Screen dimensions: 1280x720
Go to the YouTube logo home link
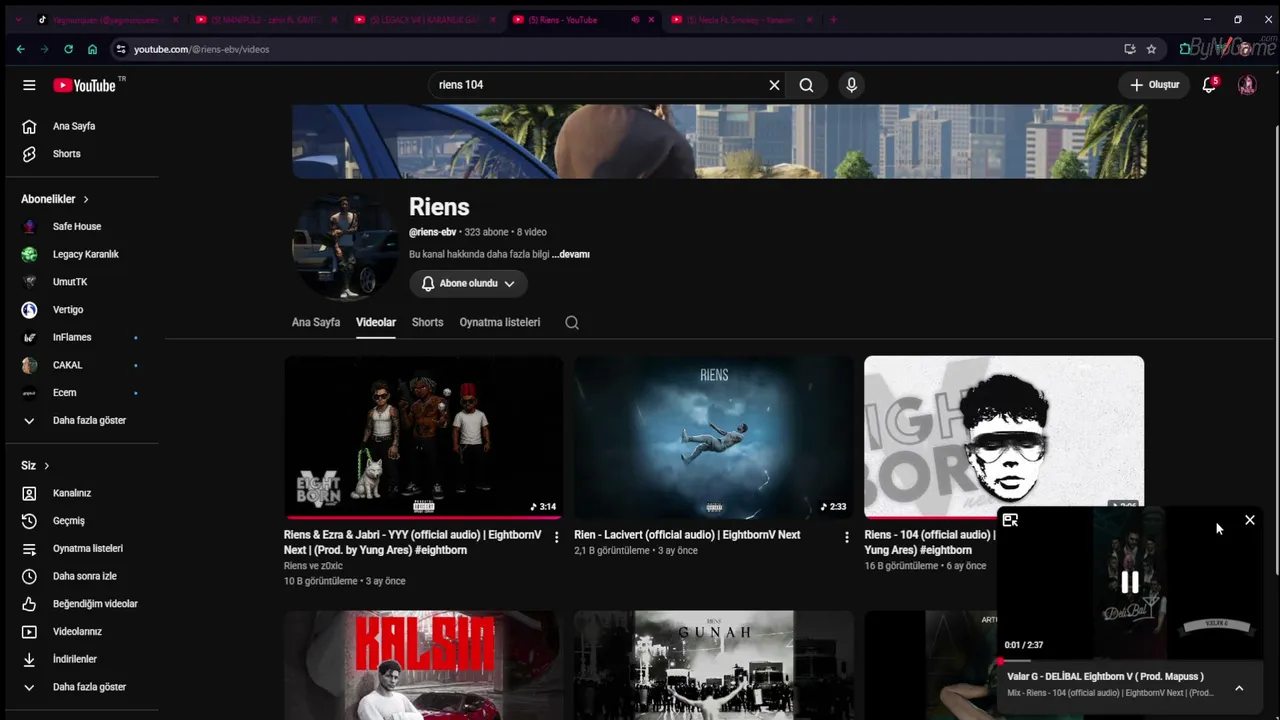click(x=86, y=85)
